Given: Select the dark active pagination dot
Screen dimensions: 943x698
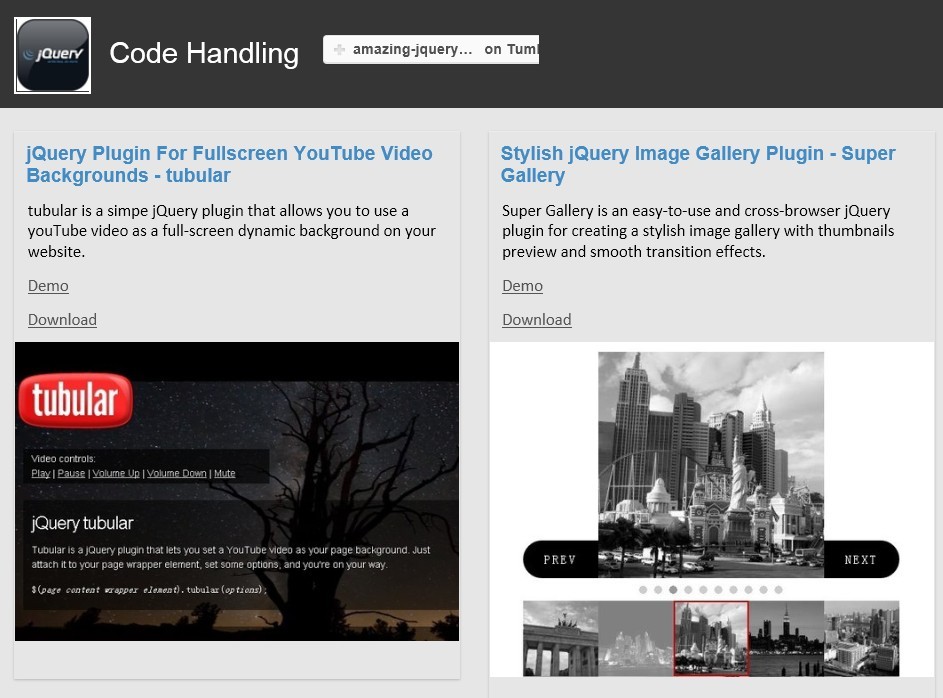Looking at the screenshot, I should click(673, 590).
